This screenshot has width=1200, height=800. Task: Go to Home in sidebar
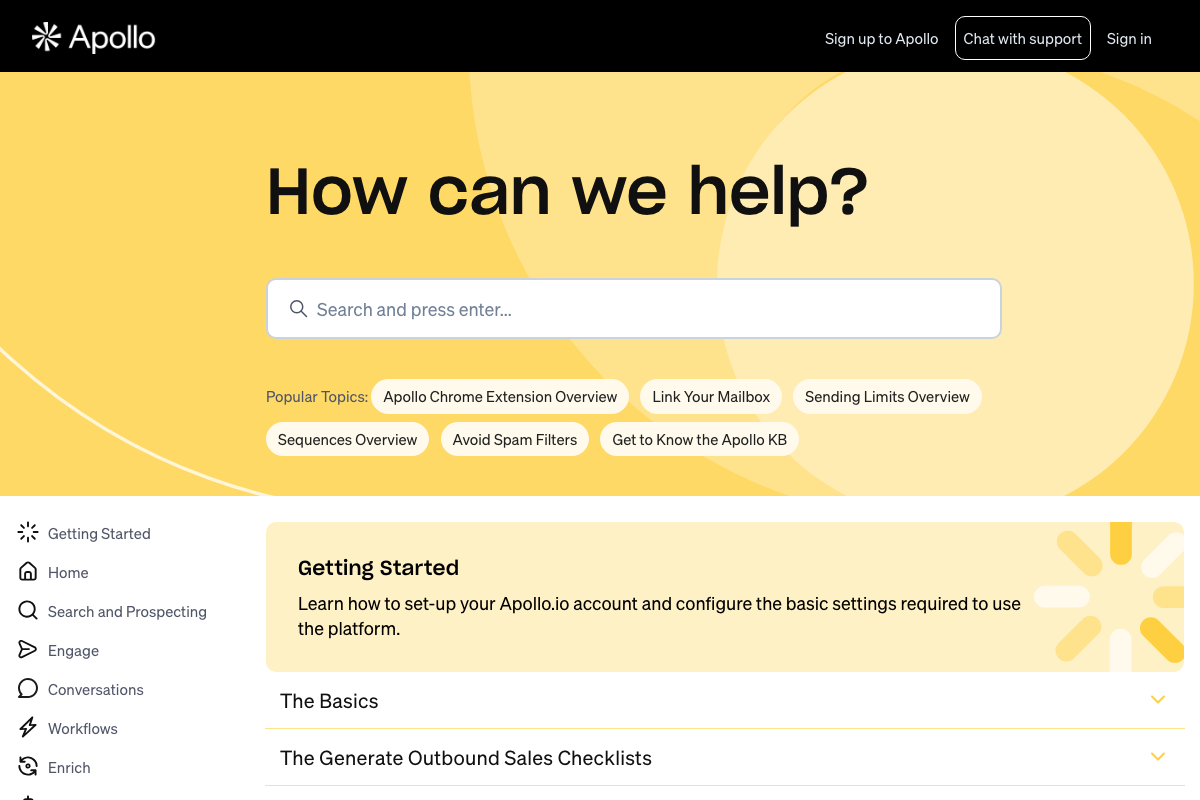pyautogui.click(x=68, y=572)
